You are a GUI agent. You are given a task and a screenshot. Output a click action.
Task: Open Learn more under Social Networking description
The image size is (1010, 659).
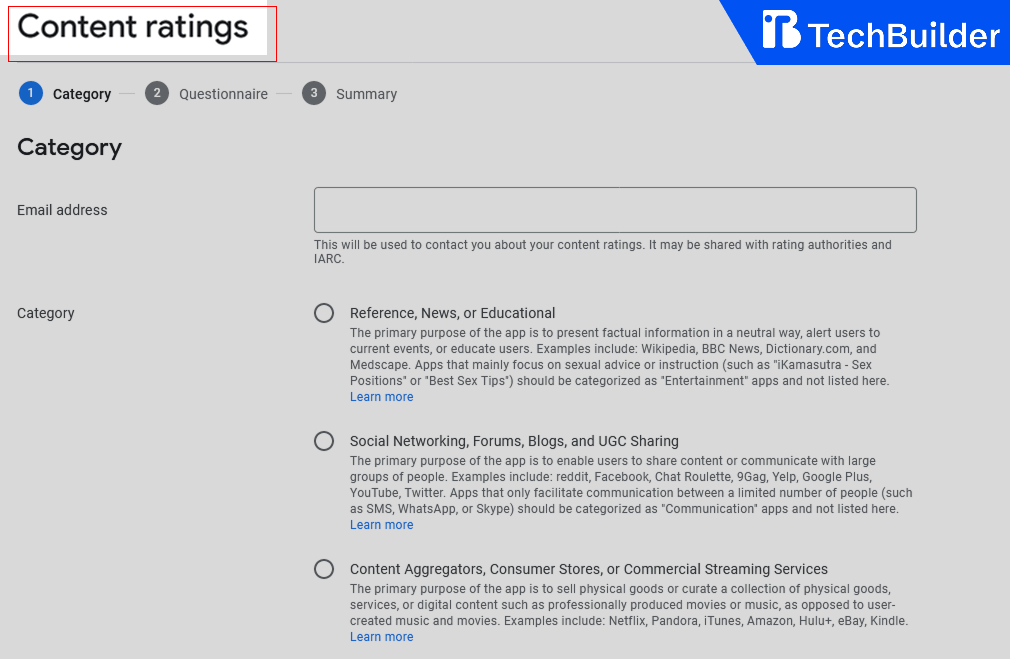[x=381, y=525]
